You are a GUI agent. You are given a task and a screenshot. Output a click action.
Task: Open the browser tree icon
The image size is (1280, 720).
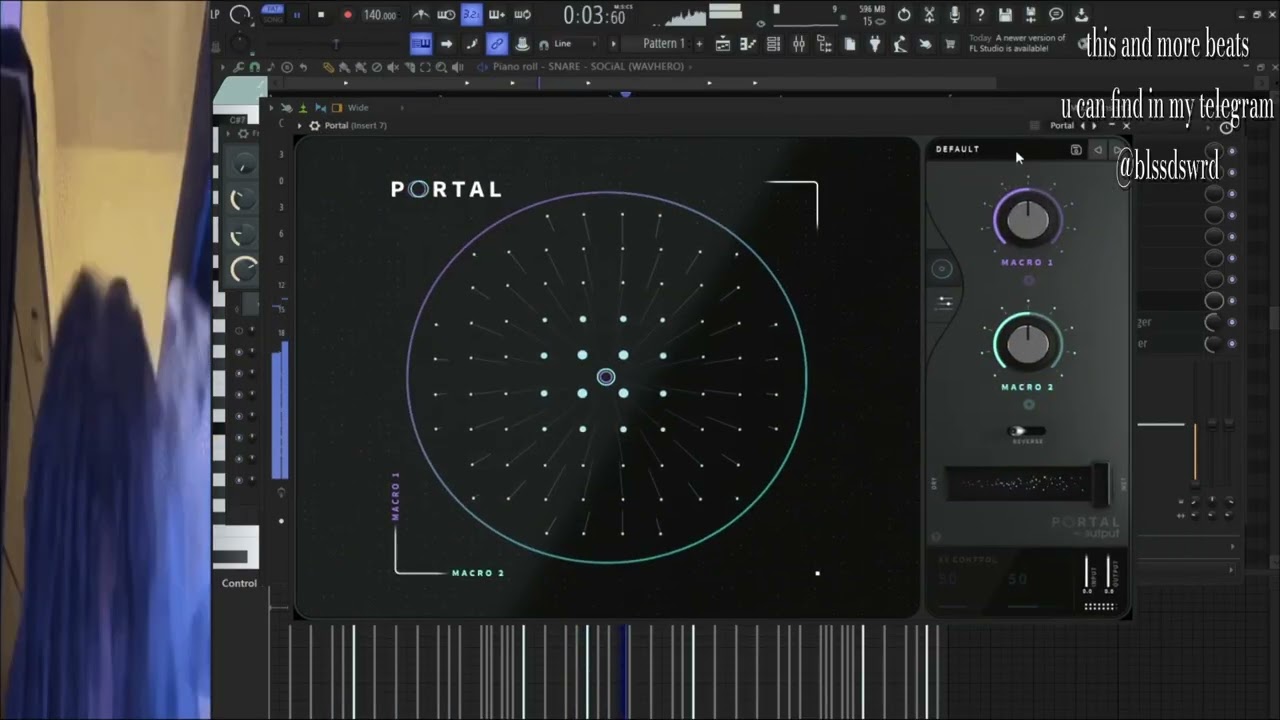(x=824, y=44)
